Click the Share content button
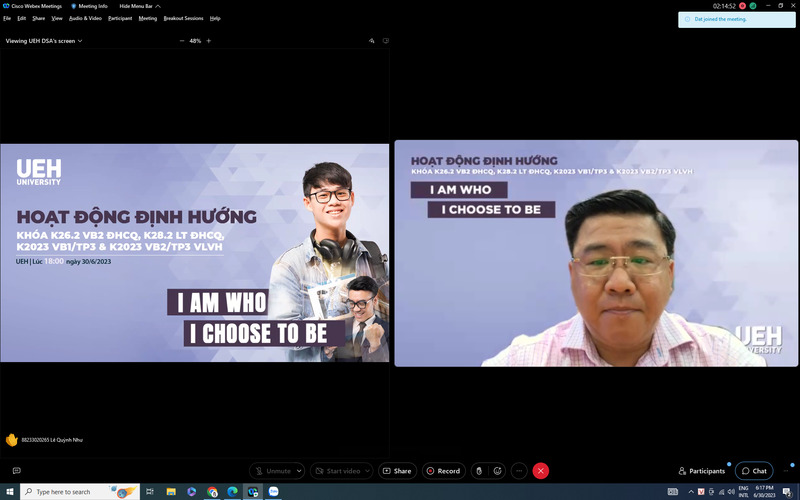Image resolution: width=800 pixels, height=500 pixels. coord(397,471)
